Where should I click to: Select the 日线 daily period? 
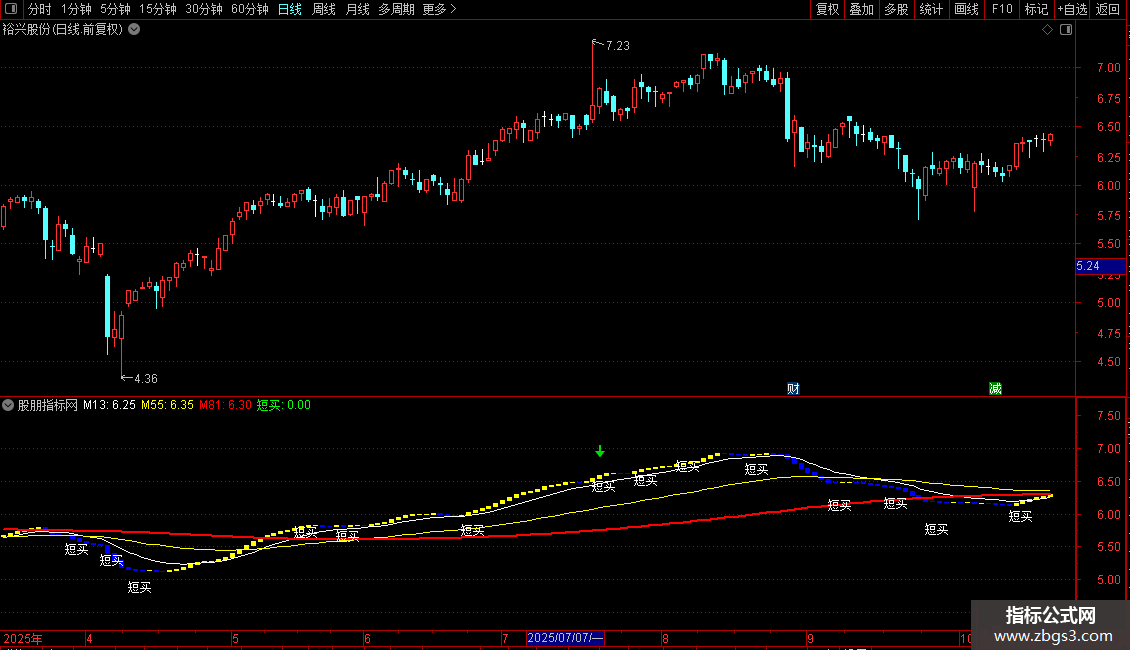pyautogui.click(x=290, y=9)
